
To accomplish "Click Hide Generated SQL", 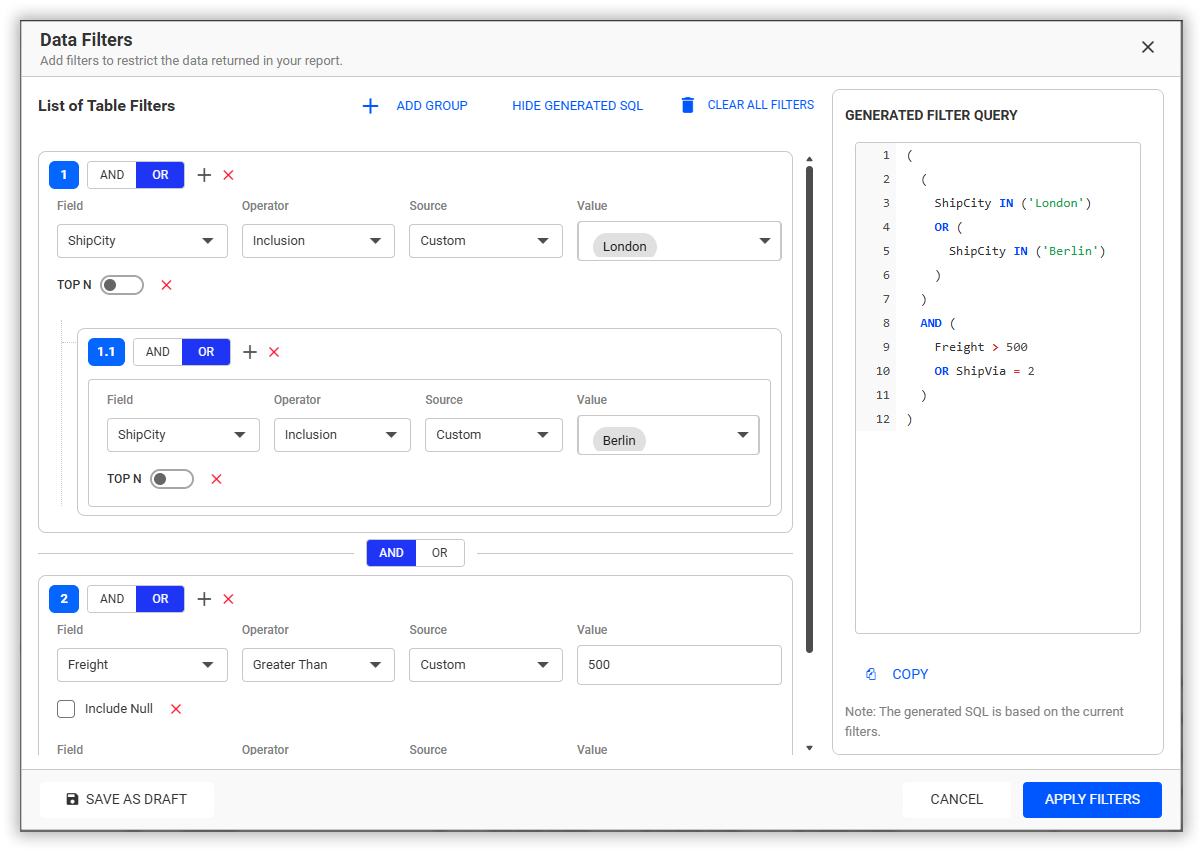I will (578, 105).
